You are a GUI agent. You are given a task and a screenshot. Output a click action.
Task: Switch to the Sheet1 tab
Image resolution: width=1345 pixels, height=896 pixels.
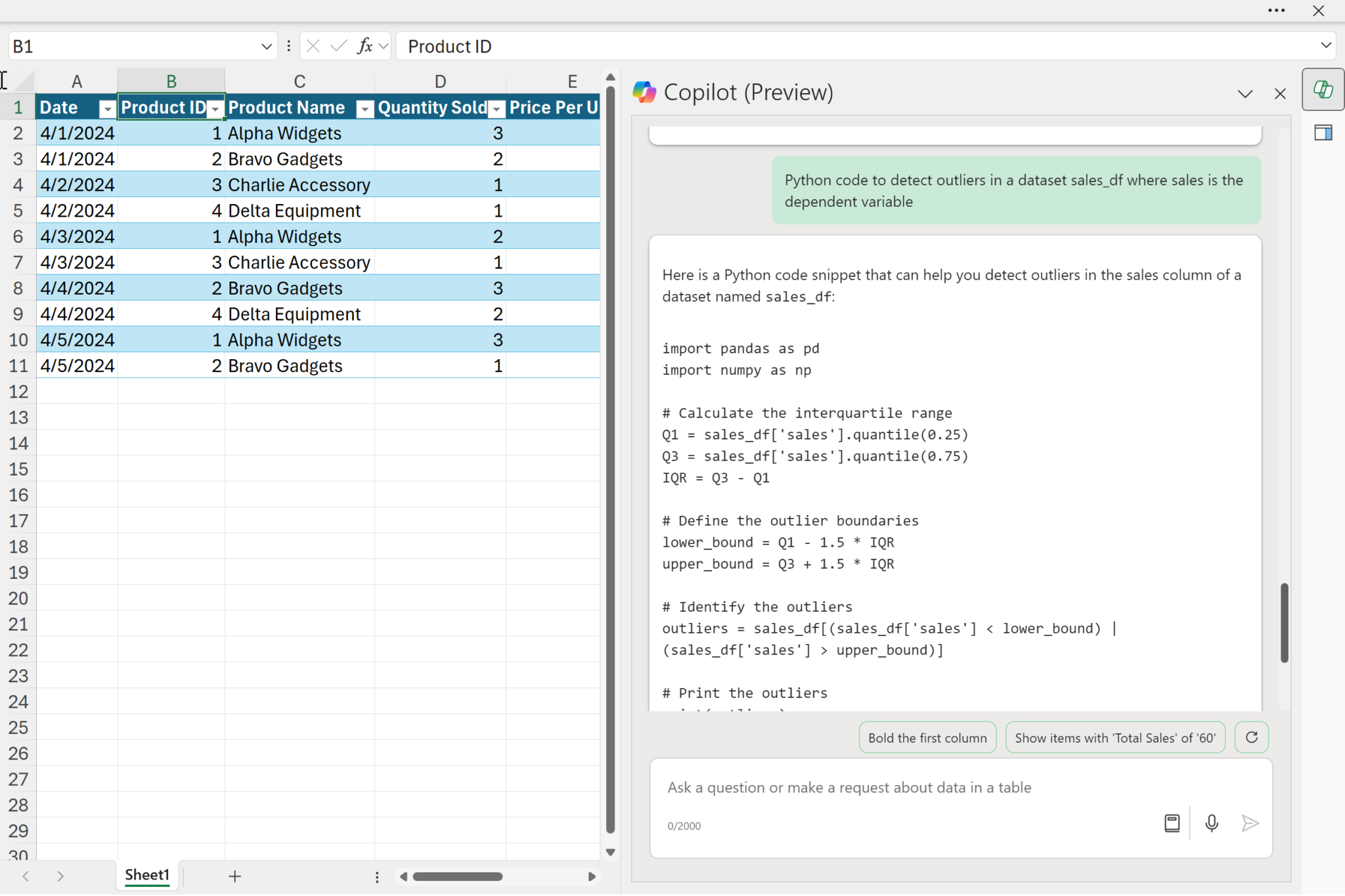point(147,875)
